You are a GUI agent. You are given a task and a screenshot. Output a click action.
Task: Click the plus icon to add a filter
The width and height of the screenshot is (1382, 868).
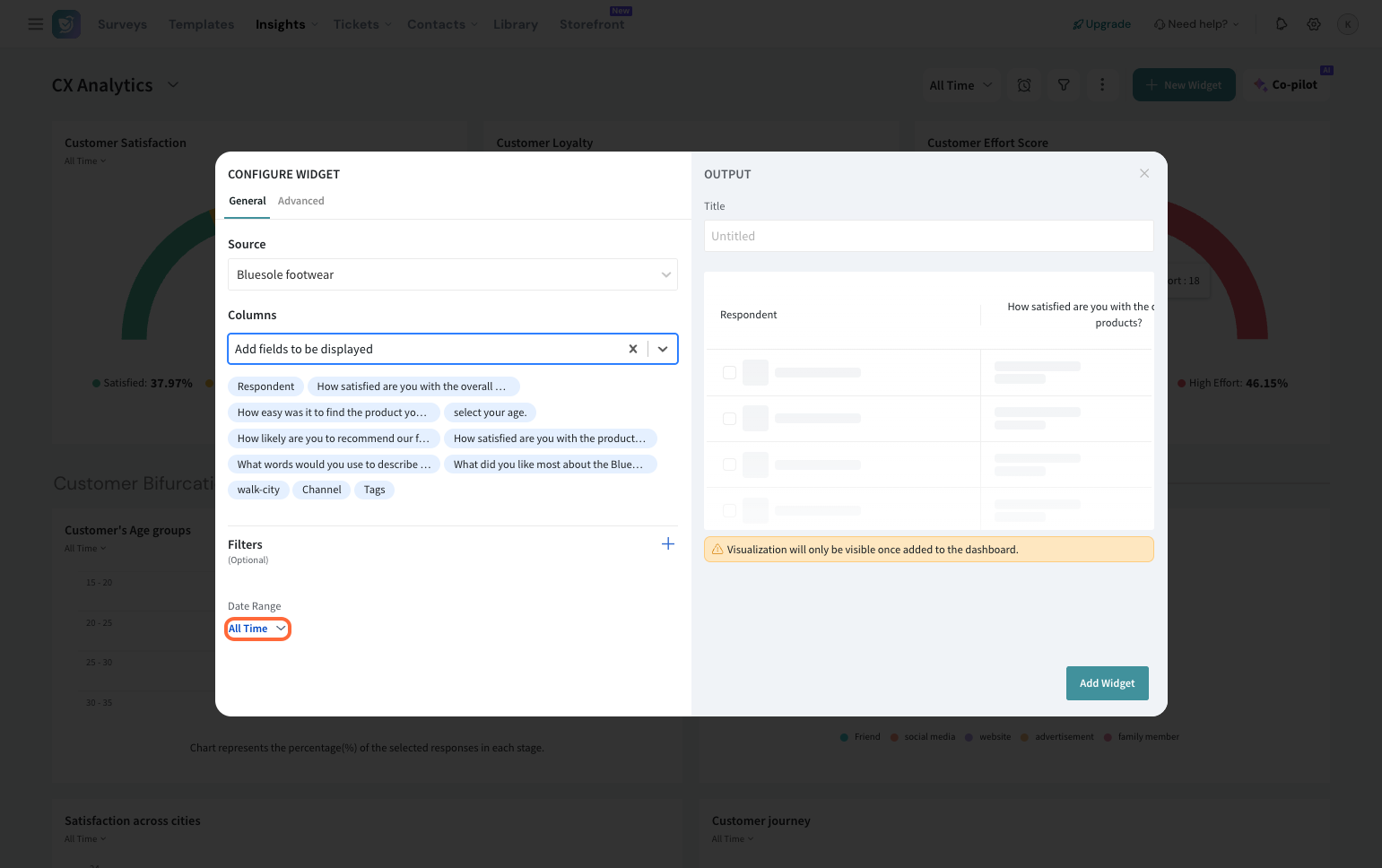click(667, 544)
